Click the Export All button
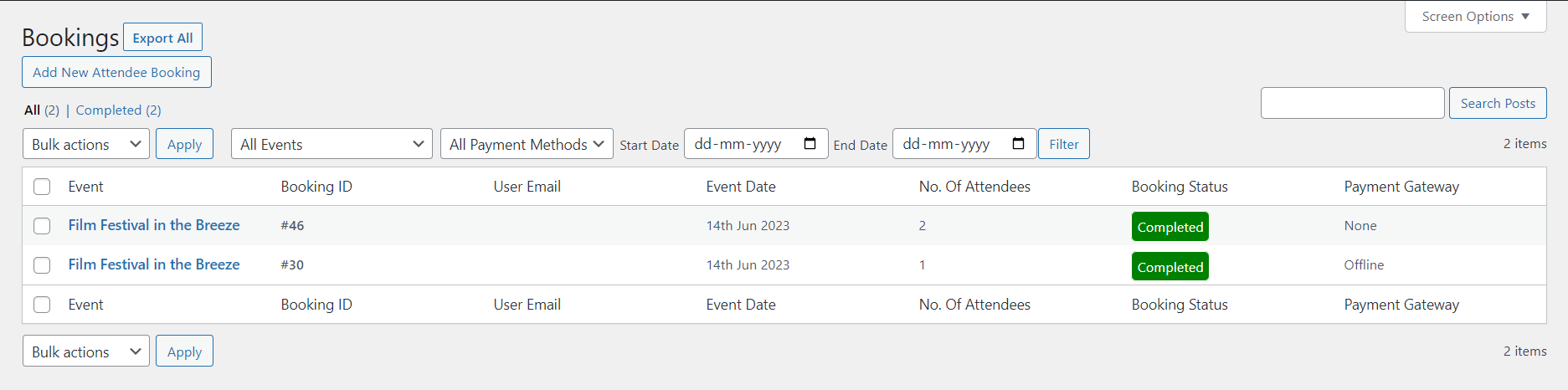 (x=162, y=38)
